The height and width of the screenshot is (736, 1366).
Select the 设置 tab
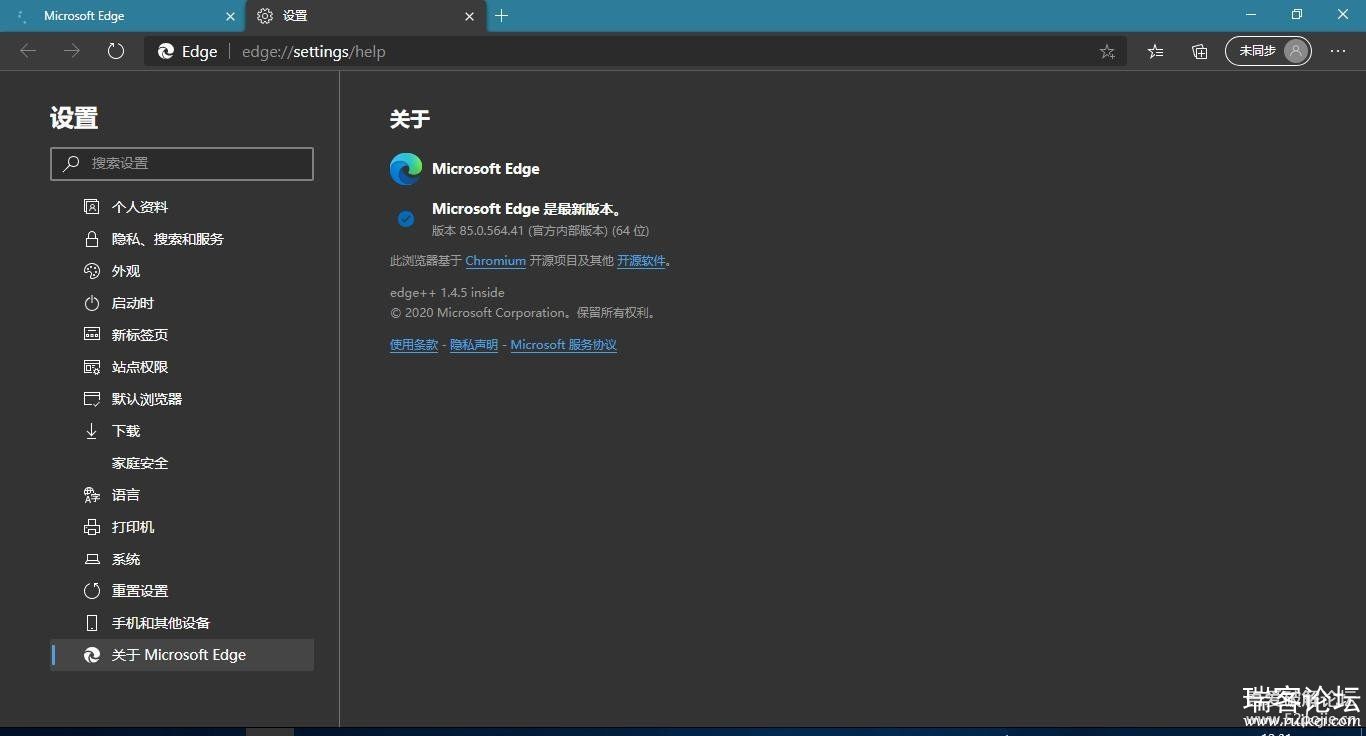tap(366, 16)
